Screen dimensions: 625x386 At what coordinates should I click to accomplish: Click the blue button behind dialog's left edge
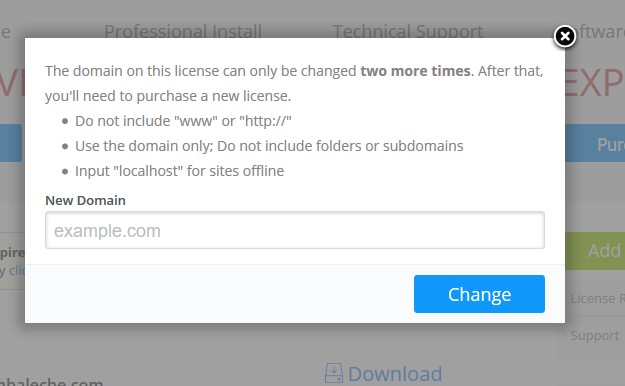pos(11,143)
